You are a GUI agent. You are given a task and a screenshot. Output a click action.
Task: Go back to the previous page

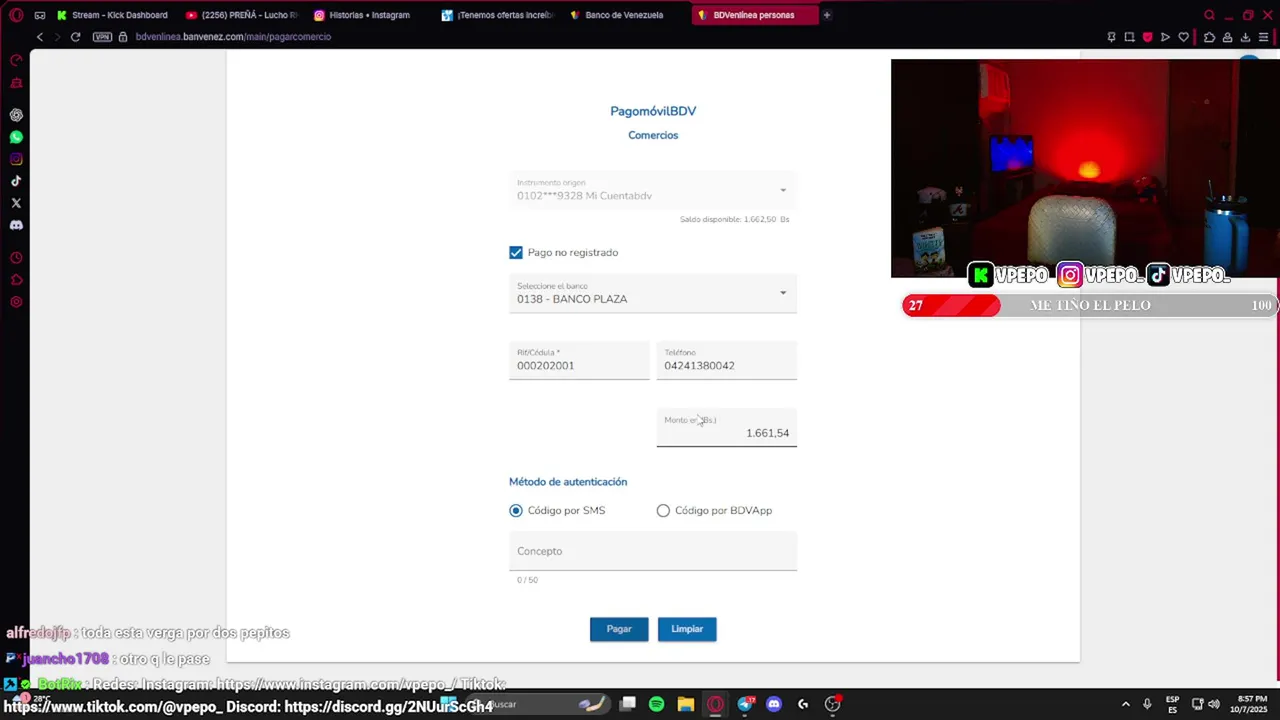click(x=40, y=37)
